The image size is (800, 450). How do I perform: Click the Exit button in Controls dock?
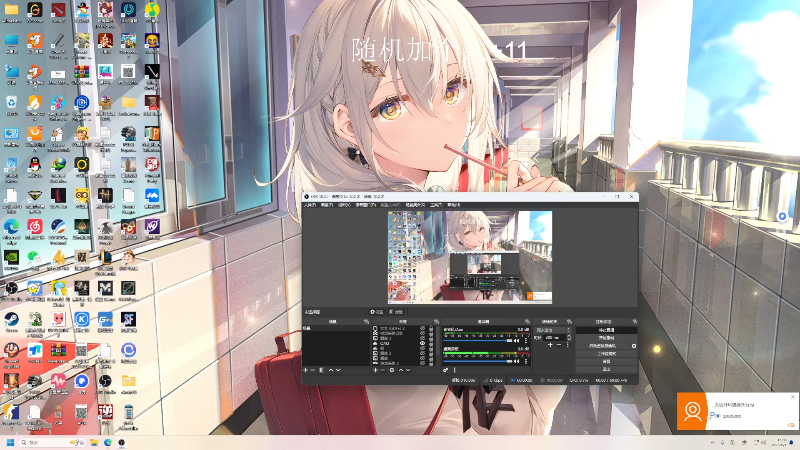pyautogui.click(x=606, y=369)
